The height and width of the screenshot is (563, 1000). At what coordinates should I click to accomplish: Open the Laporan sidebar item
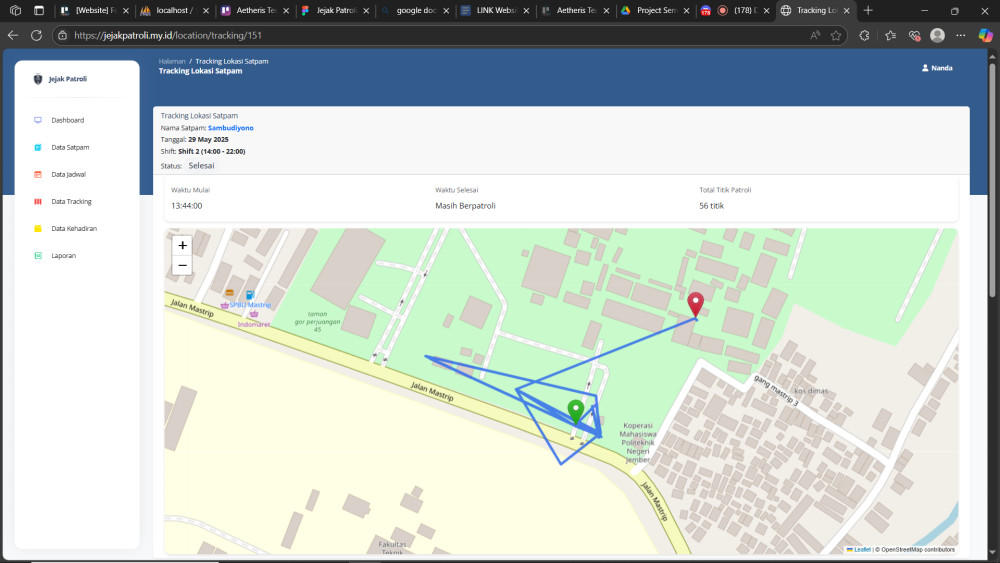(x=64, y=256)
